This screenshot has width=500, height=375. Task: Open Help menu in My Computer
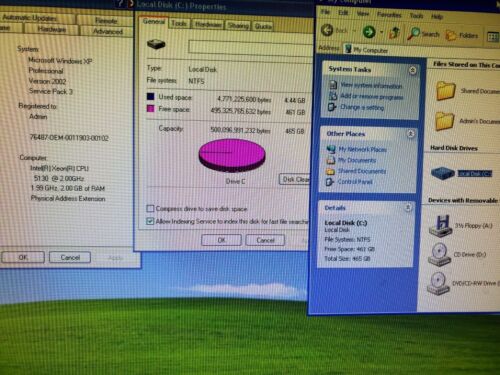[x=437, y=17]
